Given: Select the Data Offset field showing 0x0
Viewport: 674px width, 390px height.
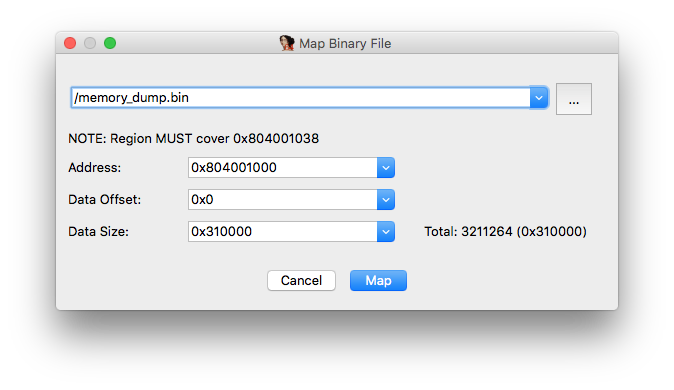Looking at the screenshot, I should point(283,200).
